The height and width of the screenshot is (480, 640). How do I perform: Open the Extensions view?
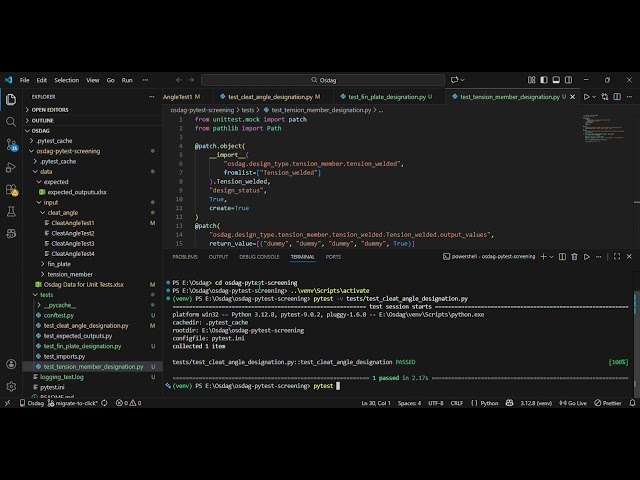(x=11, y=189)
